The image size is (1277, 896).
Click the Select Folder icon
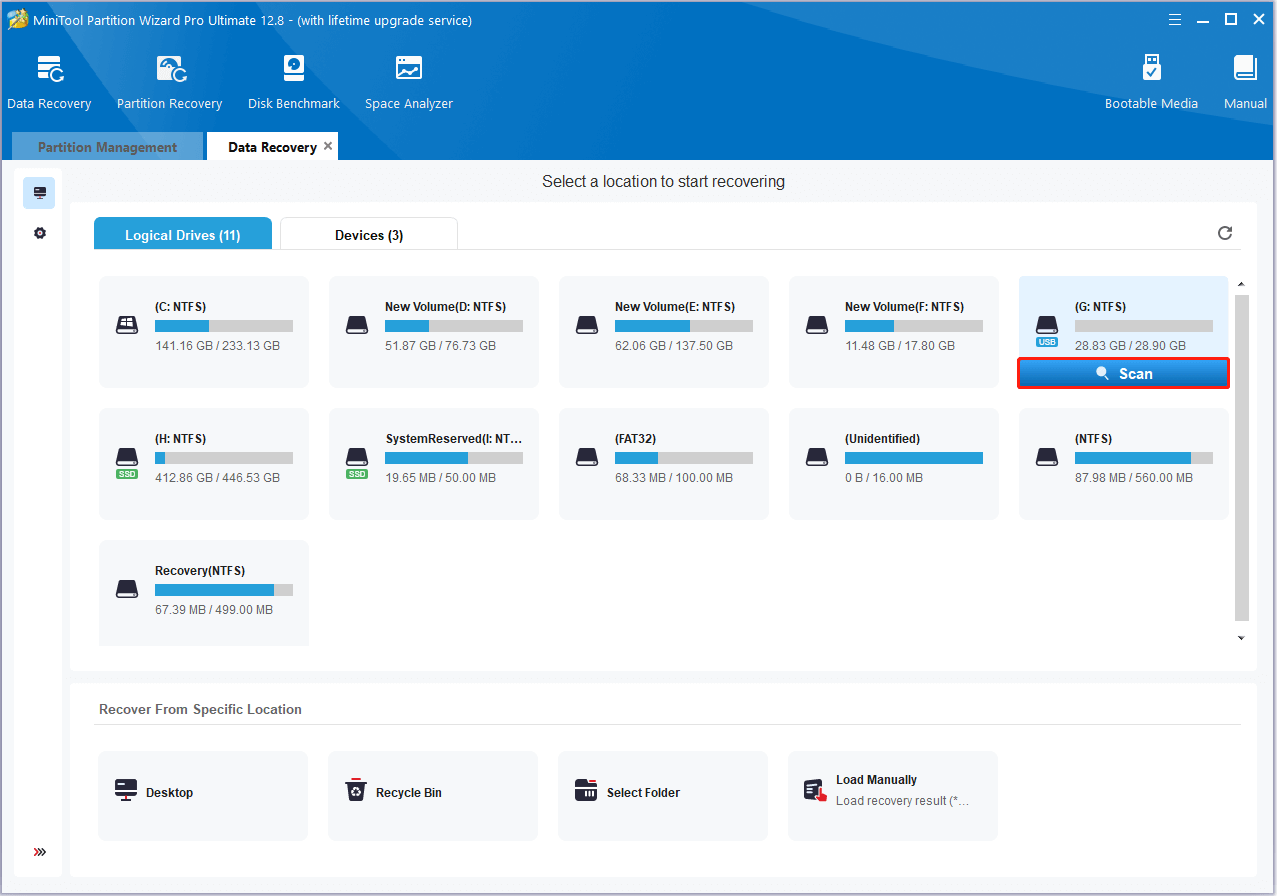pyautogui.click(x=586, y=790)
